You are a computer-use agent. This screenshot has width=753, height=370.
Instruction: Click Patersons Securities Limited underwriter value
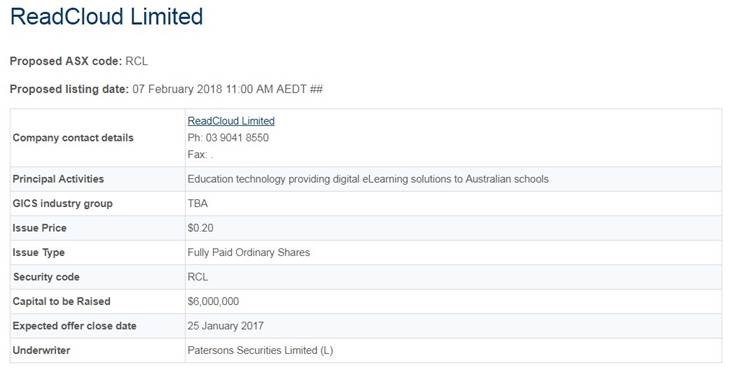[260, 351]
